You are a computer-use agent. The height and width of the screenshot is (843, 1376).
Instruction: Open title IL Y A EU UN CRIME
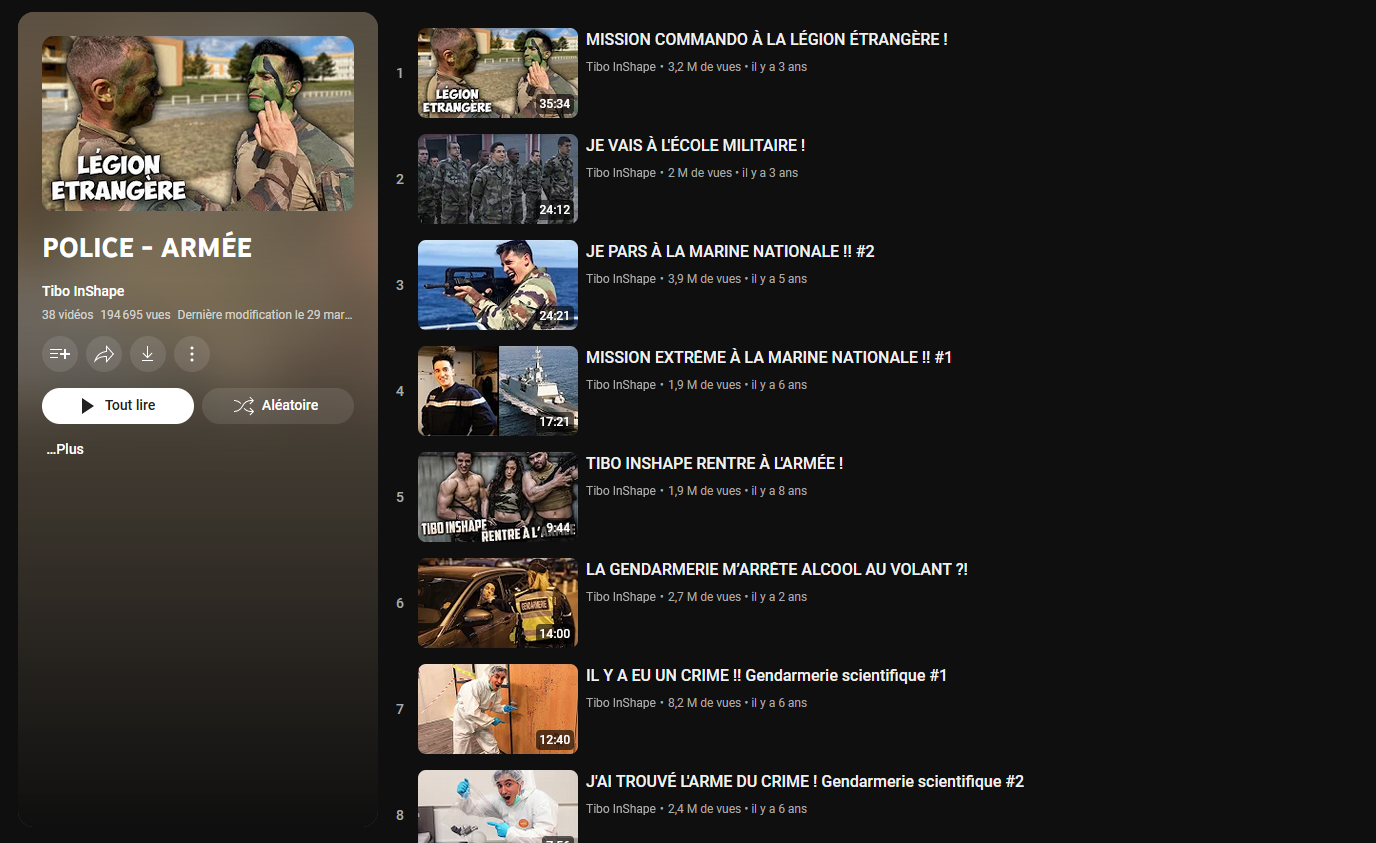coord(767,675)
